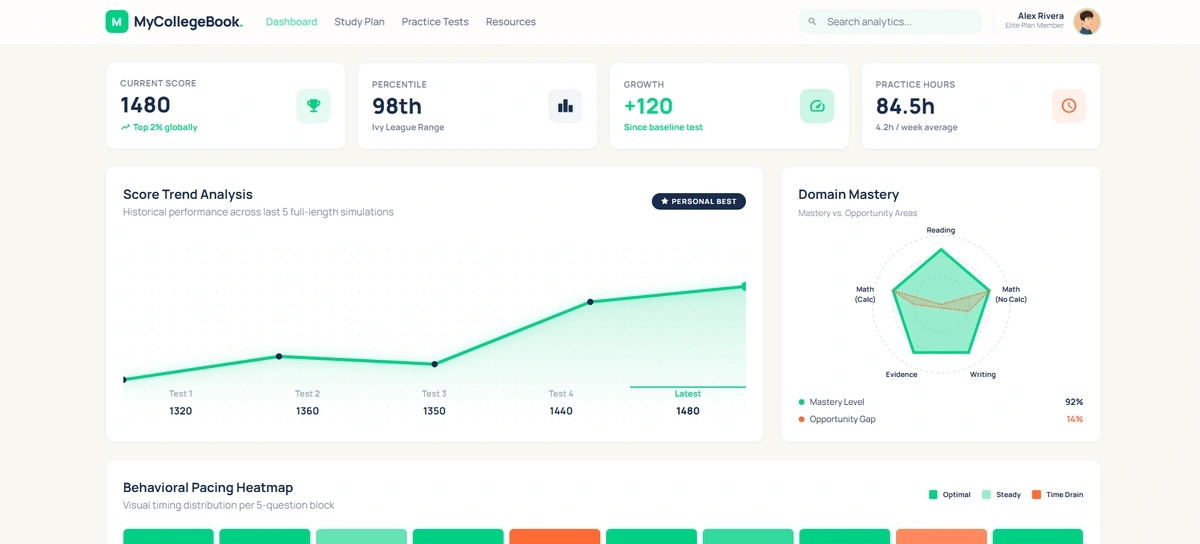Go to the Study Plan tab
The height and width of the screenshot is (544, 1200).
[x=359, y=22]
